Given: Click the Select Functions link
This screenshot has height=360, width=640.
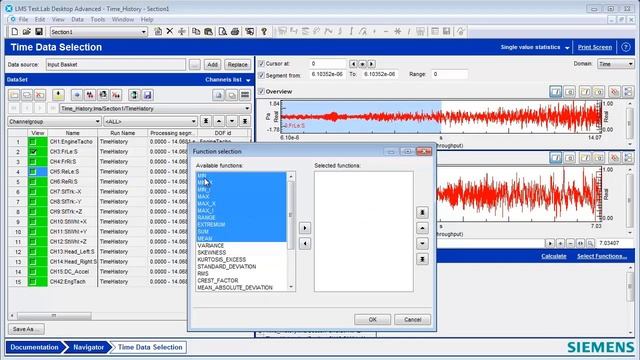Looking at the screenshot, I should click(x=602, y=256).
